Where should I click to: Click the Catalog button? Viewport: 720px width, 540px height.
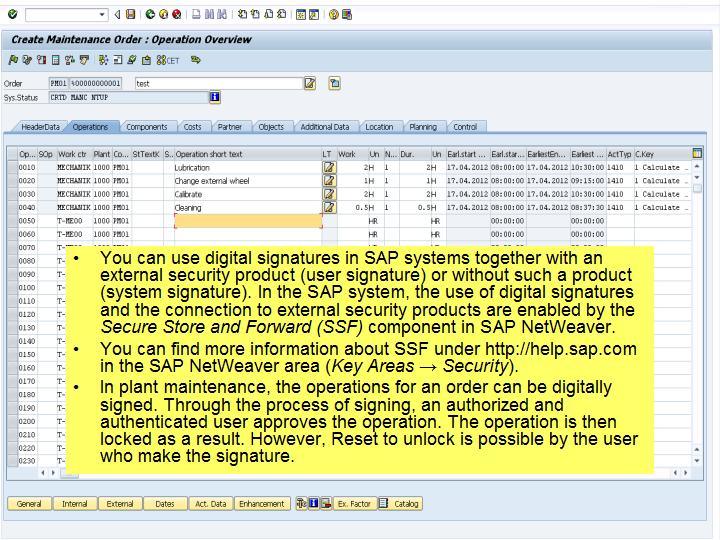400,504
